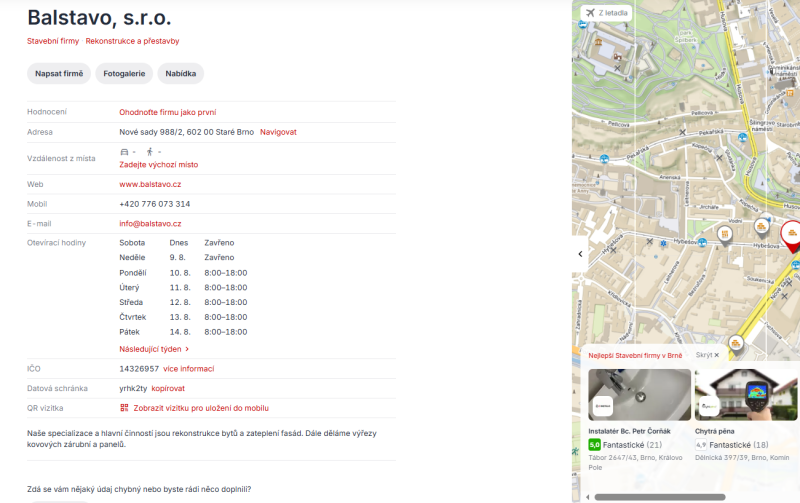Open the Napsat firmě button
The image size is (800, 503).
59,73
